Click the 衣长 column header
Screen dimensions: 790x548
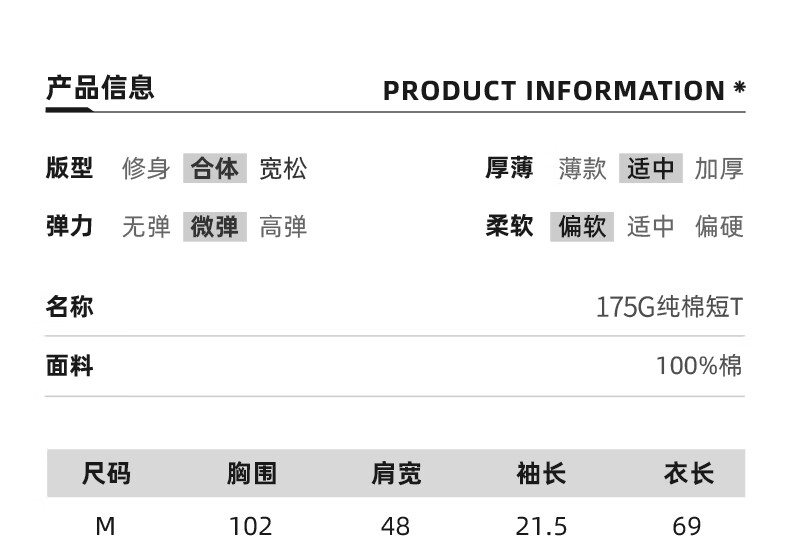[688, 473]
